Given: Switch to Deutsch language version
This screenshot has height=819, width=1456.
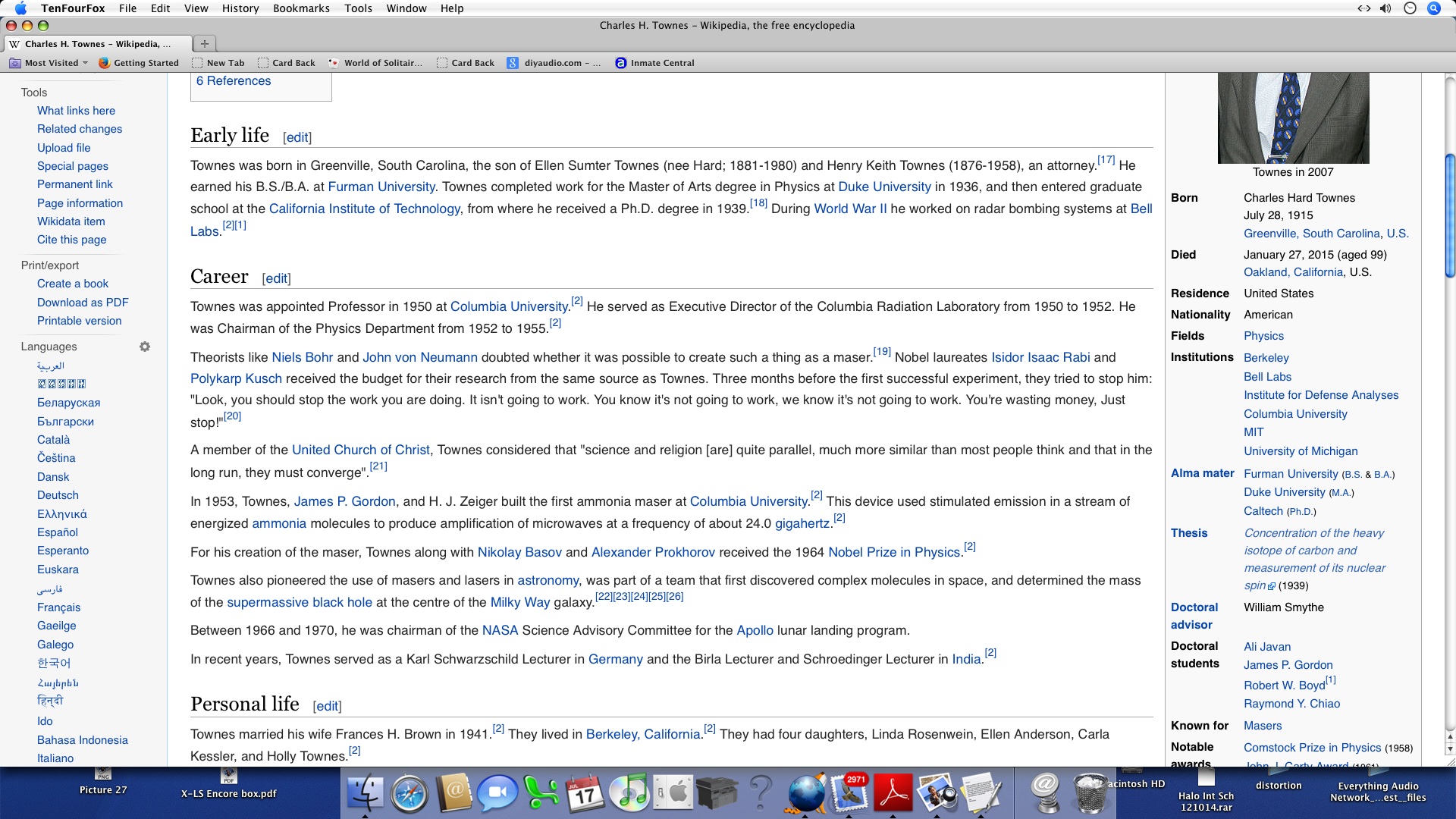Looking at the screenshot, I should click(x=58, y=495).
